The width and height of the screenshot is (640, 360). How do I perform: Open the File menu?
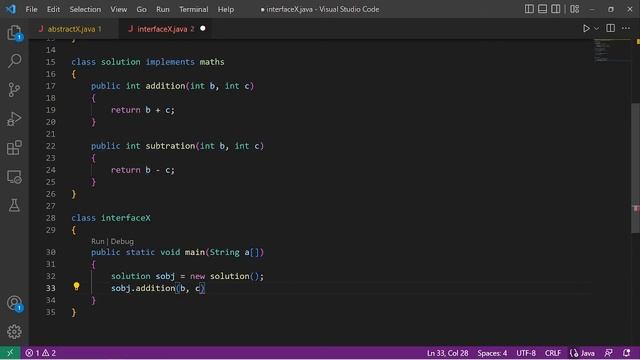31,9
